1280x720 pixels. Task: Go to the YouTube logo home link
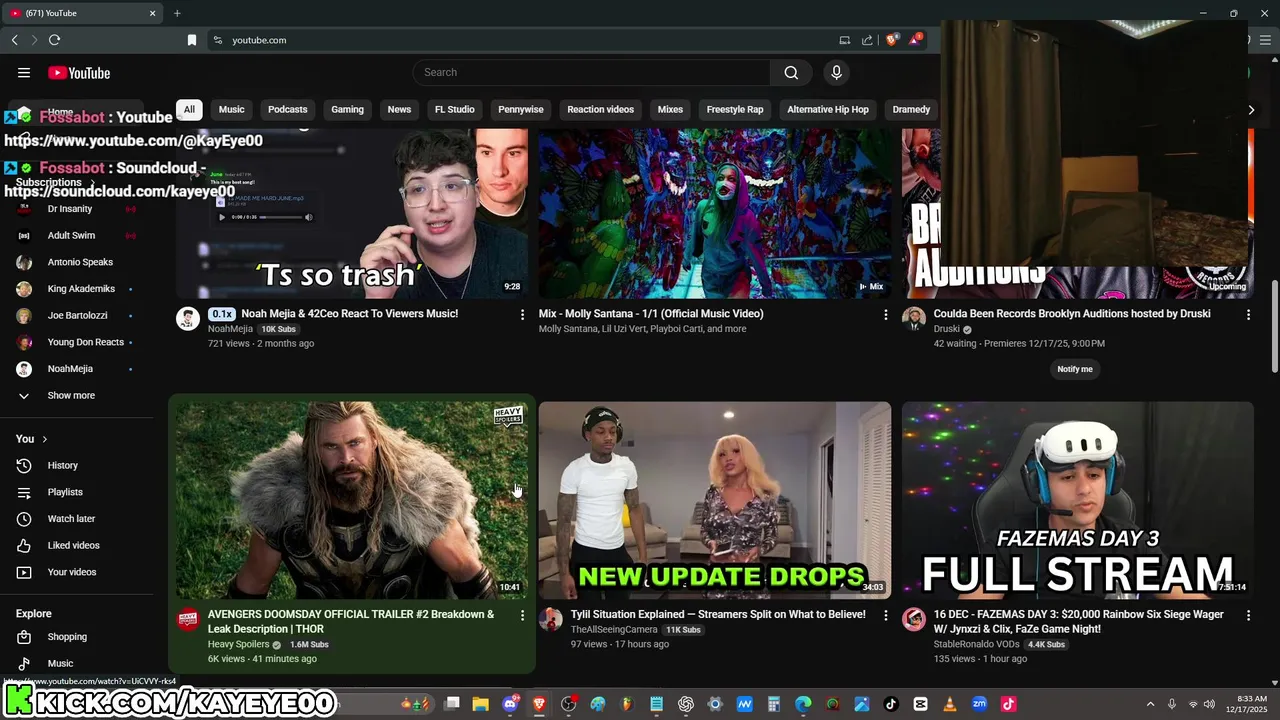point(79,73)
